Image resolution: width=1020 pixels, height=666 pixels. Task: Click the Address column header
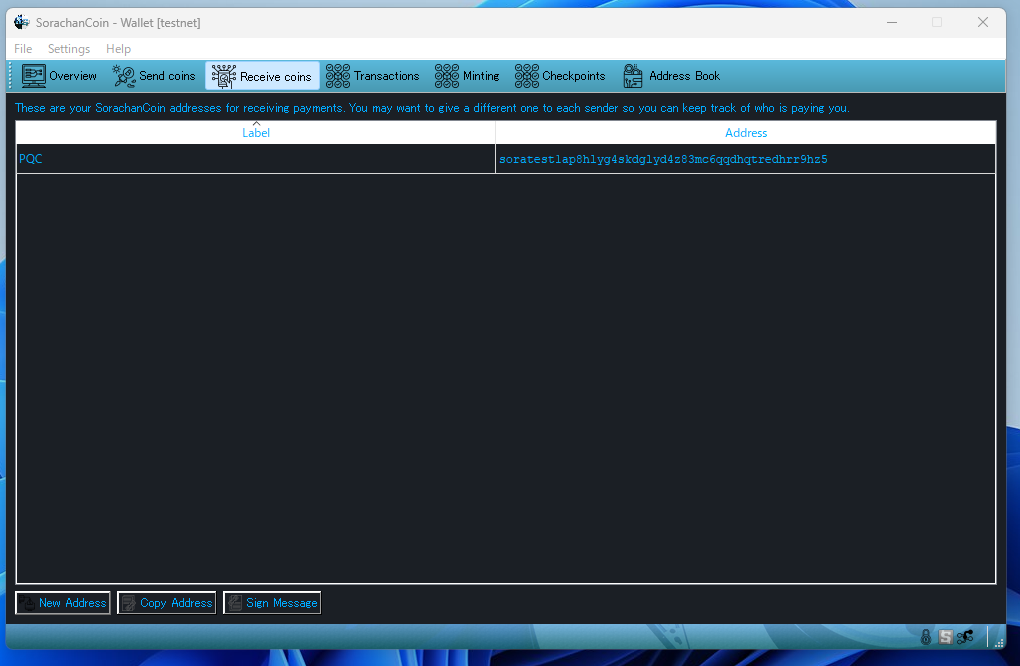point(746,133)
